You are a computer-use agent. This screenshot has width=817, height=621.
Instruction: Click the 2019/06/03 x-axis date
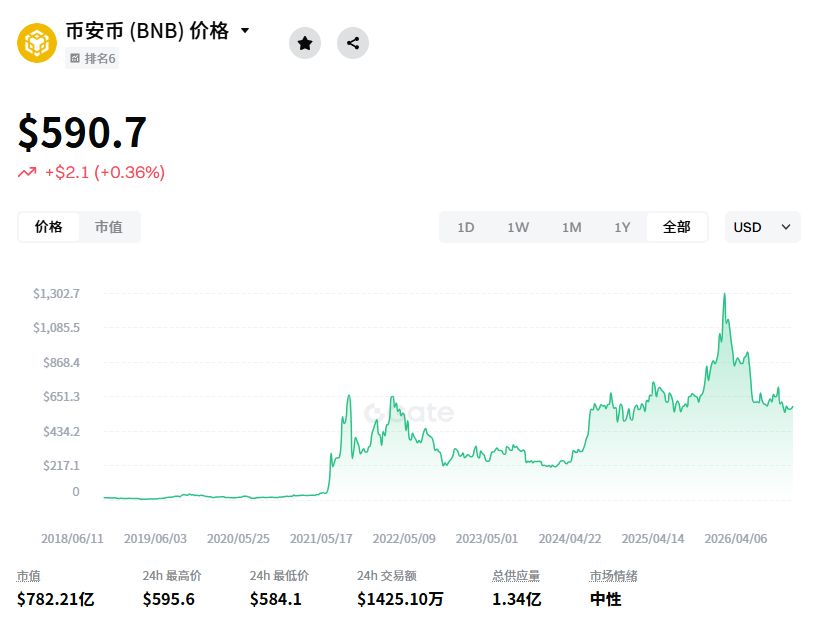[155, 539]
